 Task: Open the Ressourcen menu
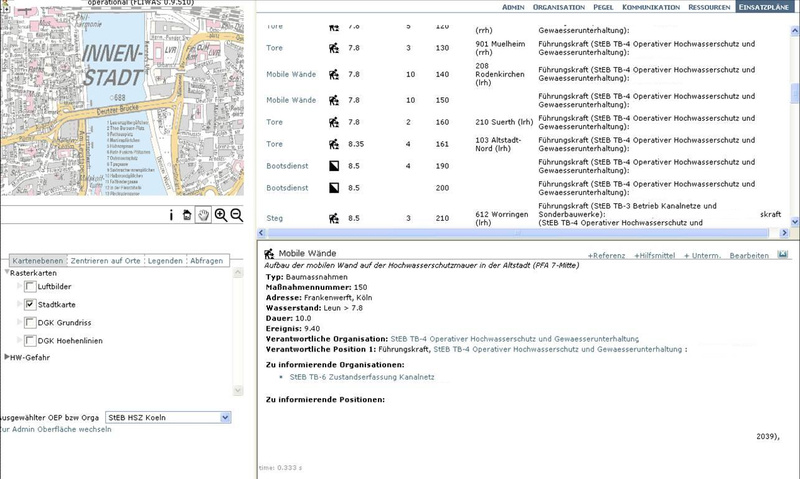(x=709, y=7)
